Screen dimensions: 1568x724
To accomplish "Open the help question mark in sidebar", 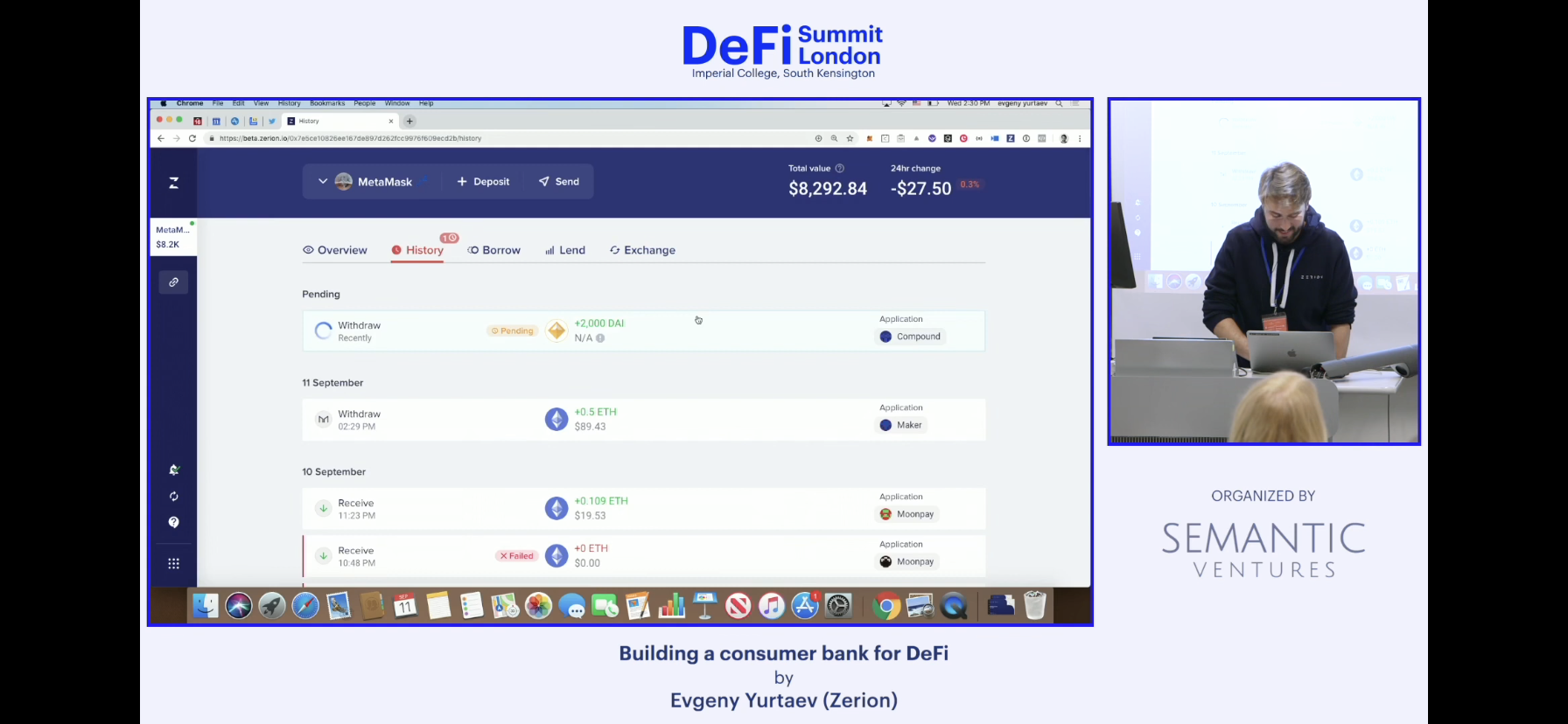I will (x=173, y=522).
